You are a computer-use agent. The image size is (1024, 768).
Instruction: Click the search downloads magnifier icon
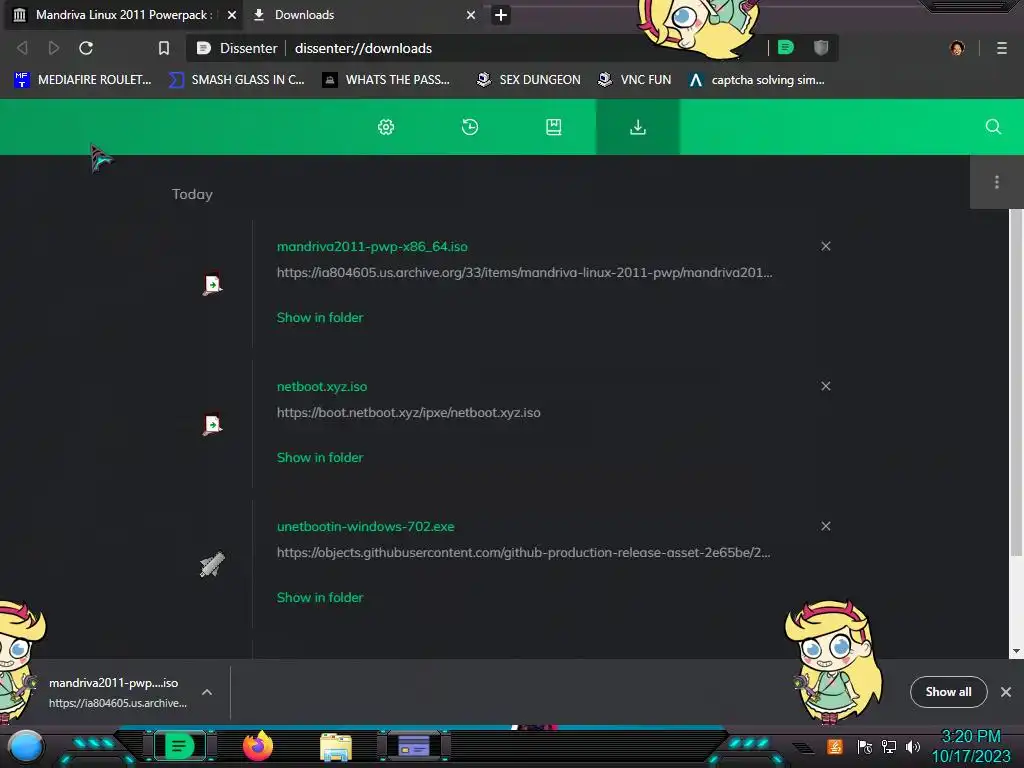click(993, 127)
